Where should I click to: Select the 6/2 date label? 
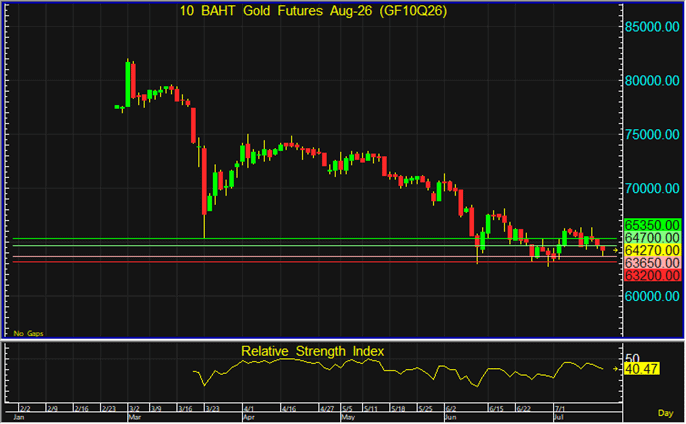451,409
